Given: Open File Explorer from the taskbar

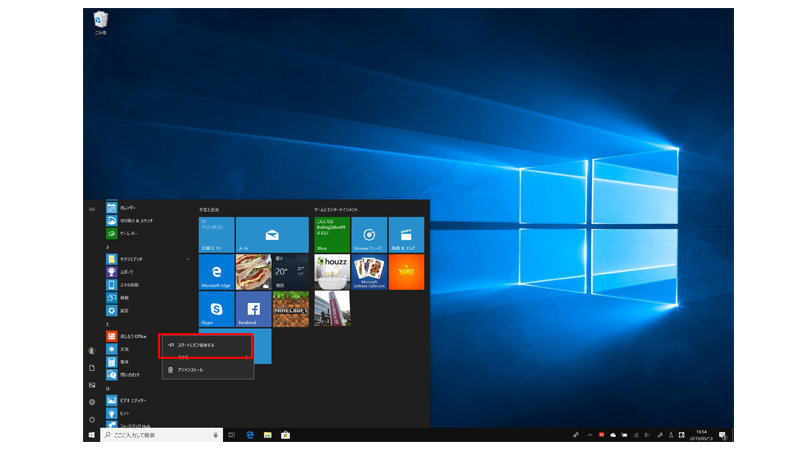Looking at the screenshot, I should click(x=268, y=435).
